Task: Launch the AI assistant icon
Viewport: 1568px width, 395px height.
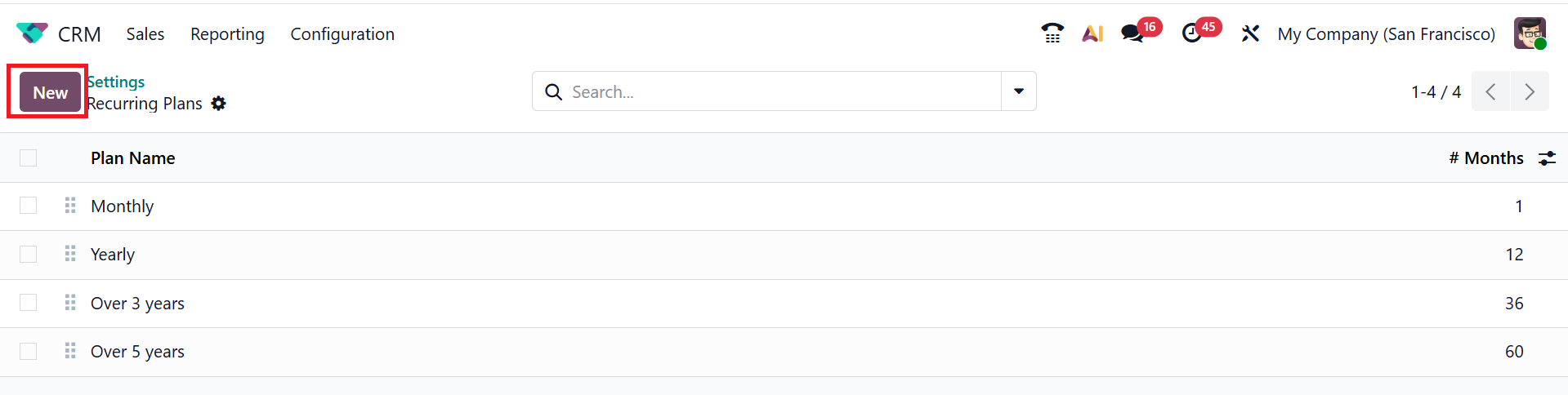Action: click(1092, 33)
